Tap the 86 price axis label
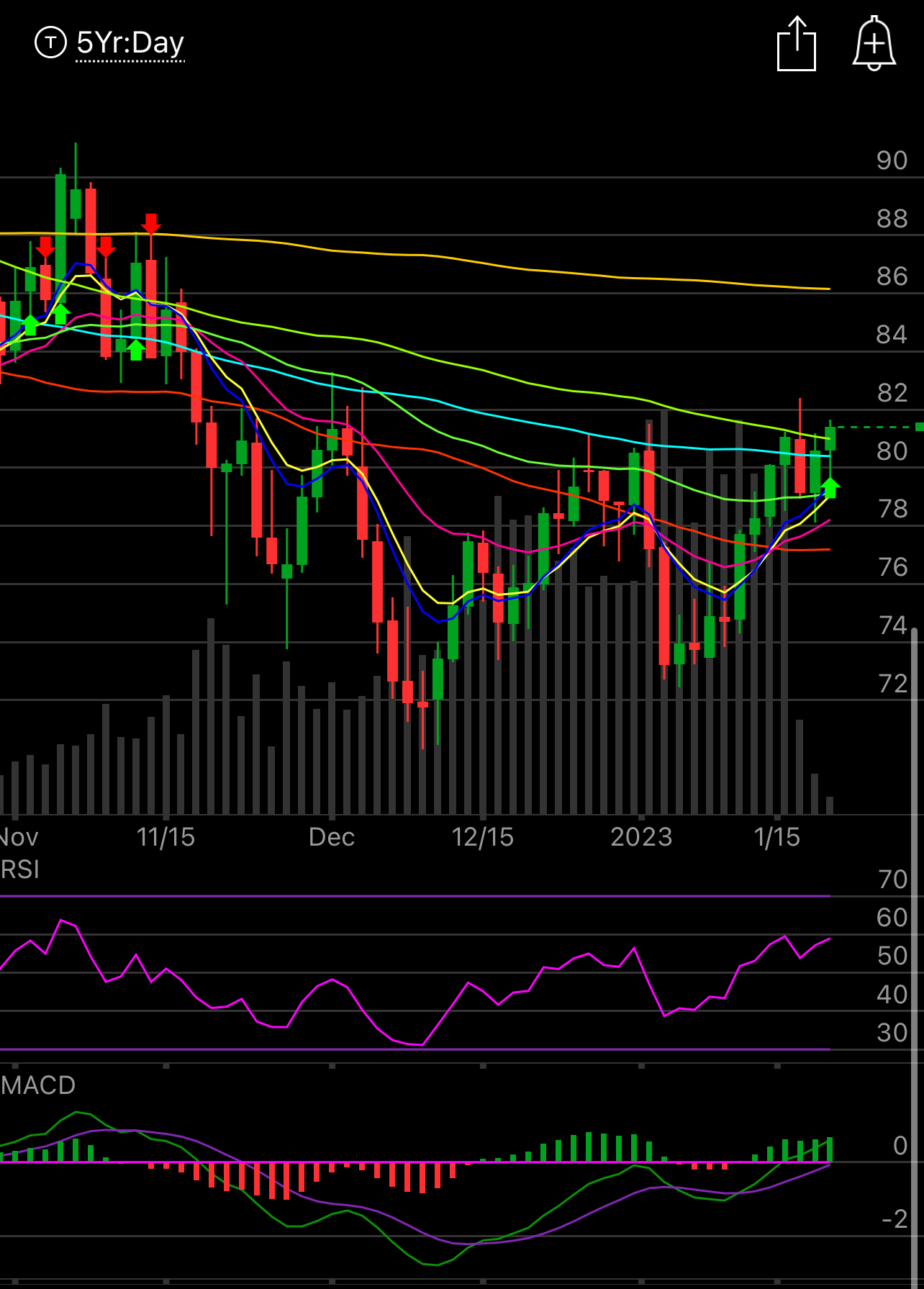The width and height of the screenshot is (924, 1289). pos(892,276)
